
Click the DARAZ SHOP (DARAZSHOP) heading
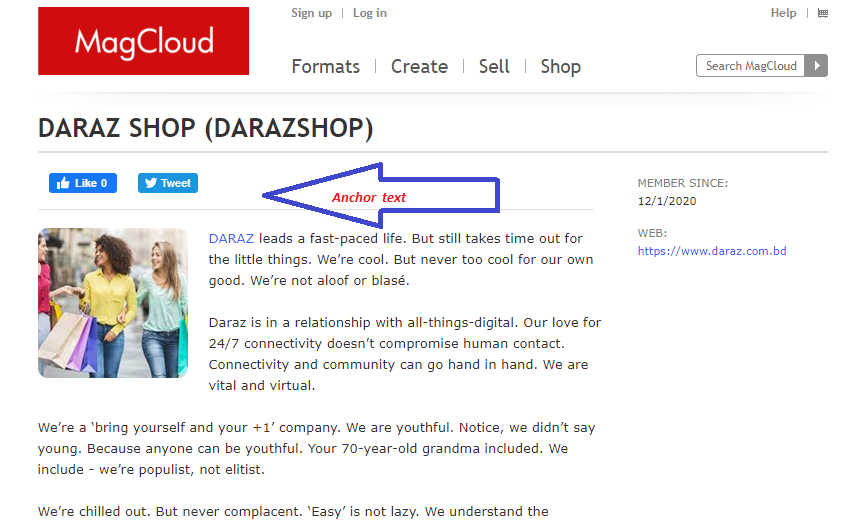[x=206, y=128]
